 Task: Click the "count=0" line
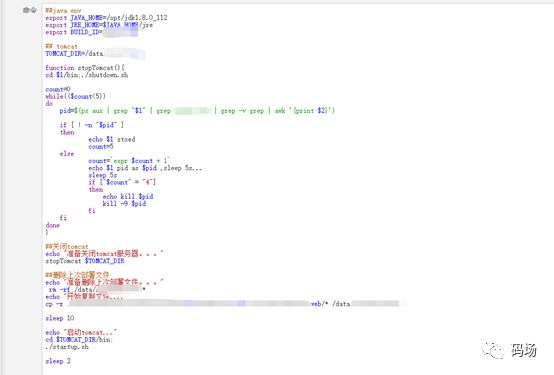[58, 89]
